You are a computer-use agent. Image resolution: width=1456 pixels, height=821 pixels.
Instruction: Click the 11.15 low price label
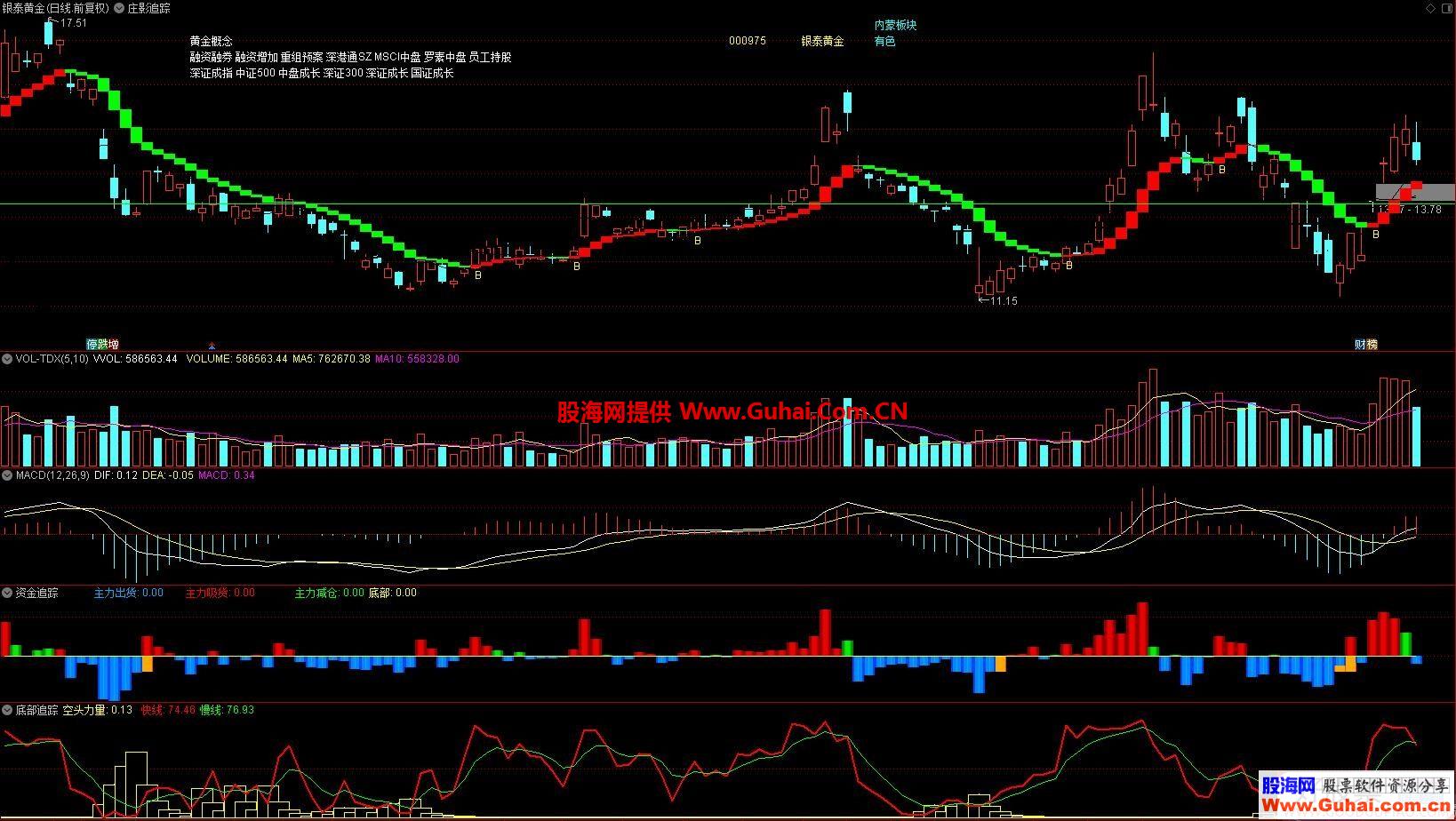[x=1004, y=301]
